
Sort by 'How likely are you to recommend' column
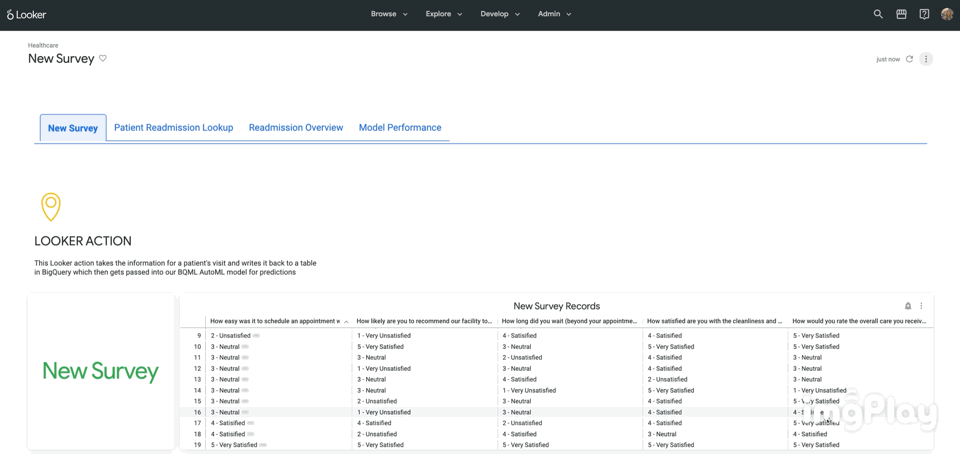click(x=424, y=321)
